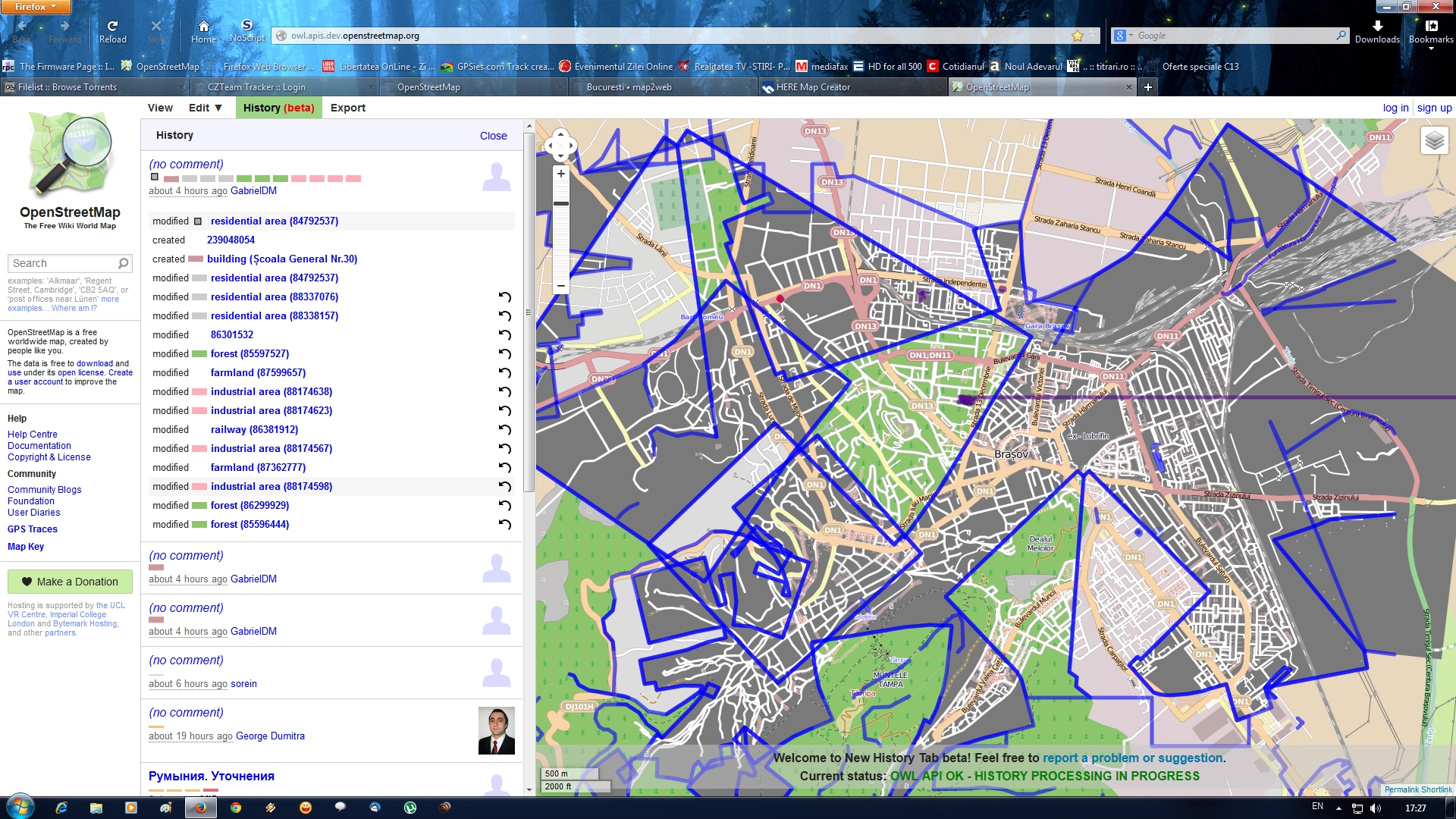1456x819 pixels.
Task: Switch to Filelist Browse Torrents tab
Action: click(x=94, y=87)
